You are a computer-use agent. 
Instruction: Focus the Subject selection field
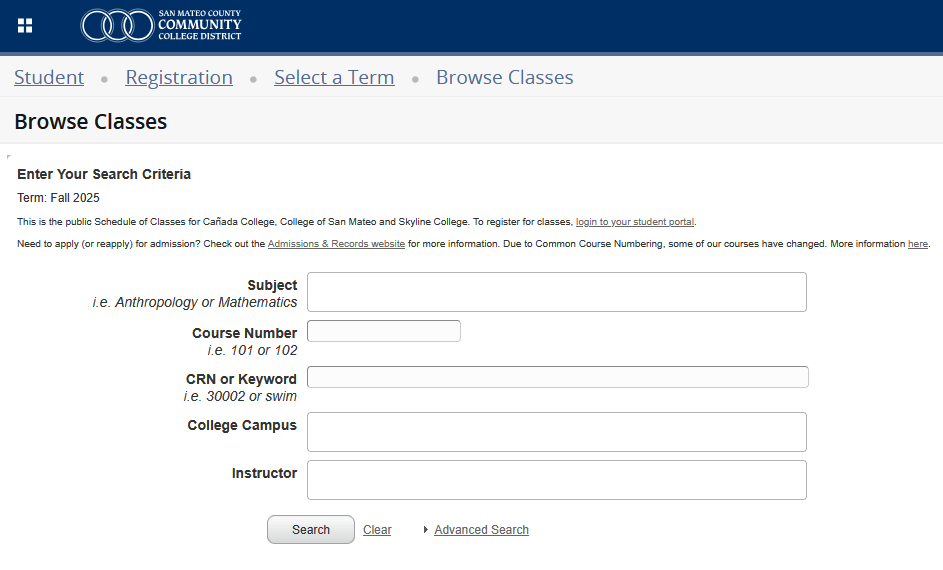557,292
